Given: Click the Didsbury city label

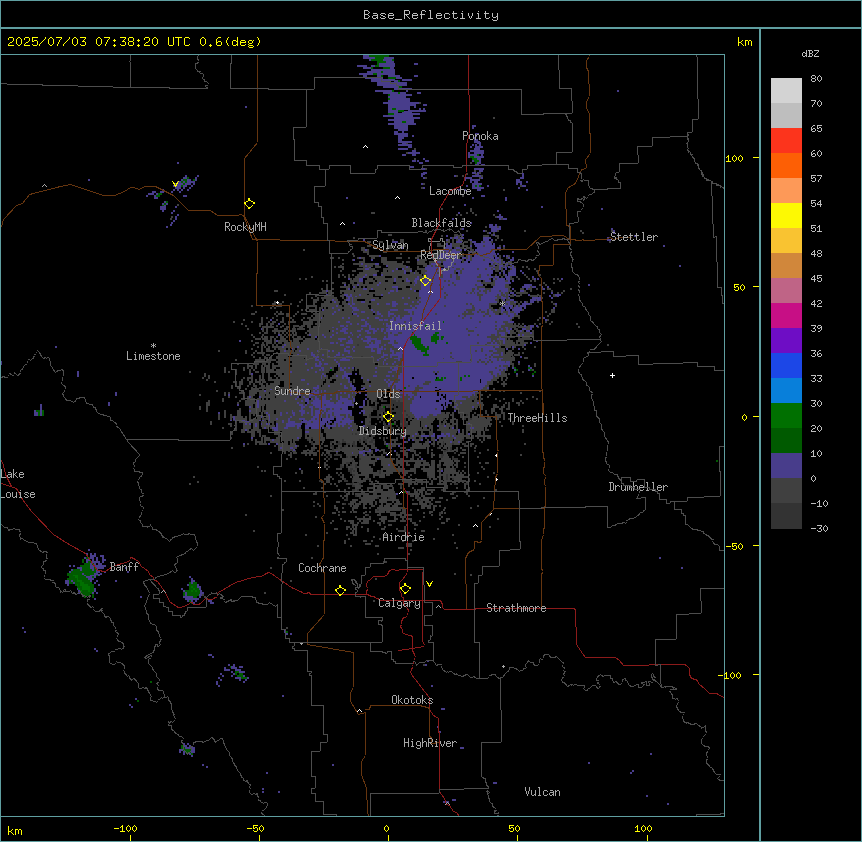Looking at the screenshot, I should click(x=383, y=431).
